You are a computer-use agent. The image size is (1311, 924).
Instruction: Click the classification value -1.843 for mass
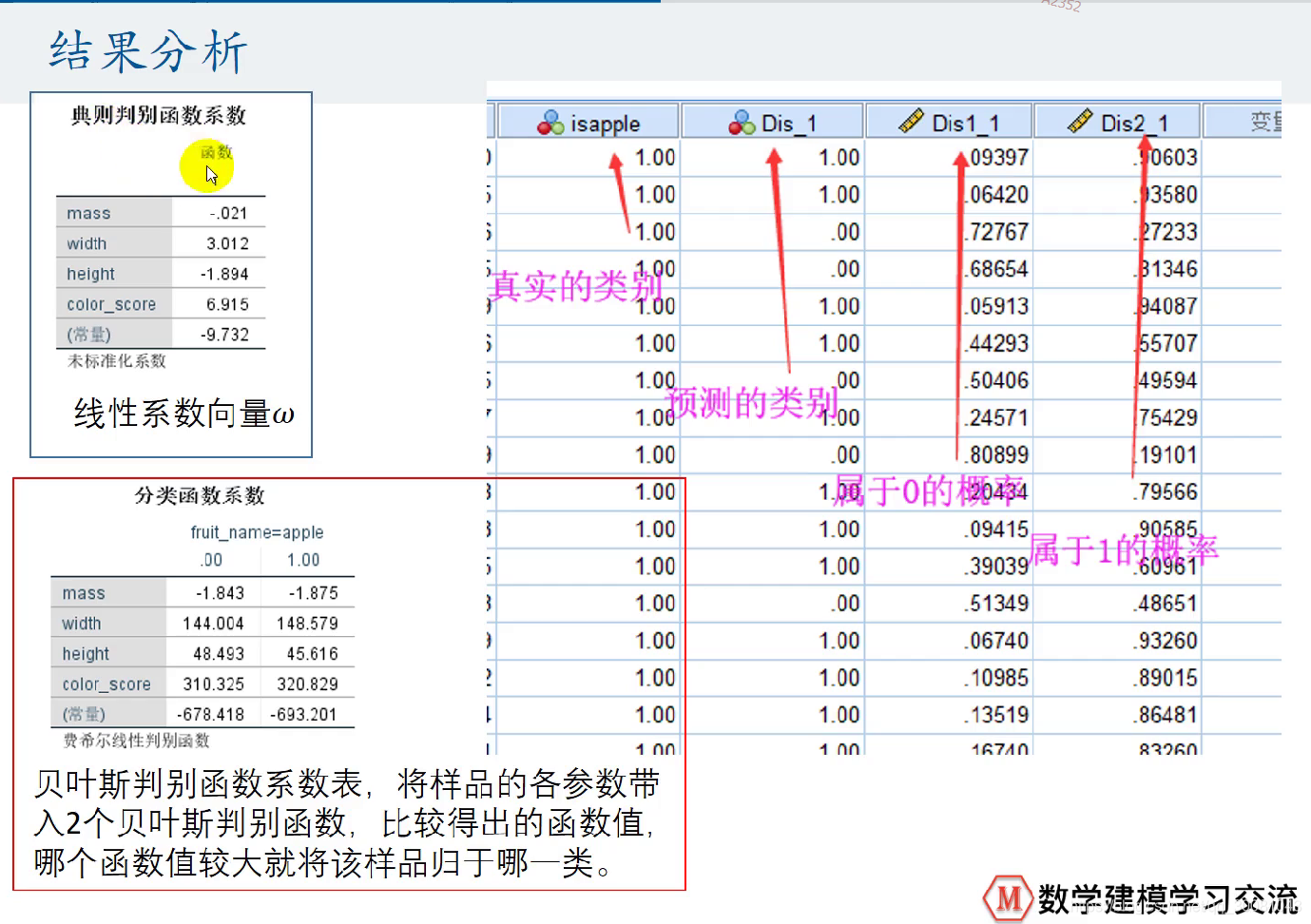pyautogui.click(x=220, y=593)
